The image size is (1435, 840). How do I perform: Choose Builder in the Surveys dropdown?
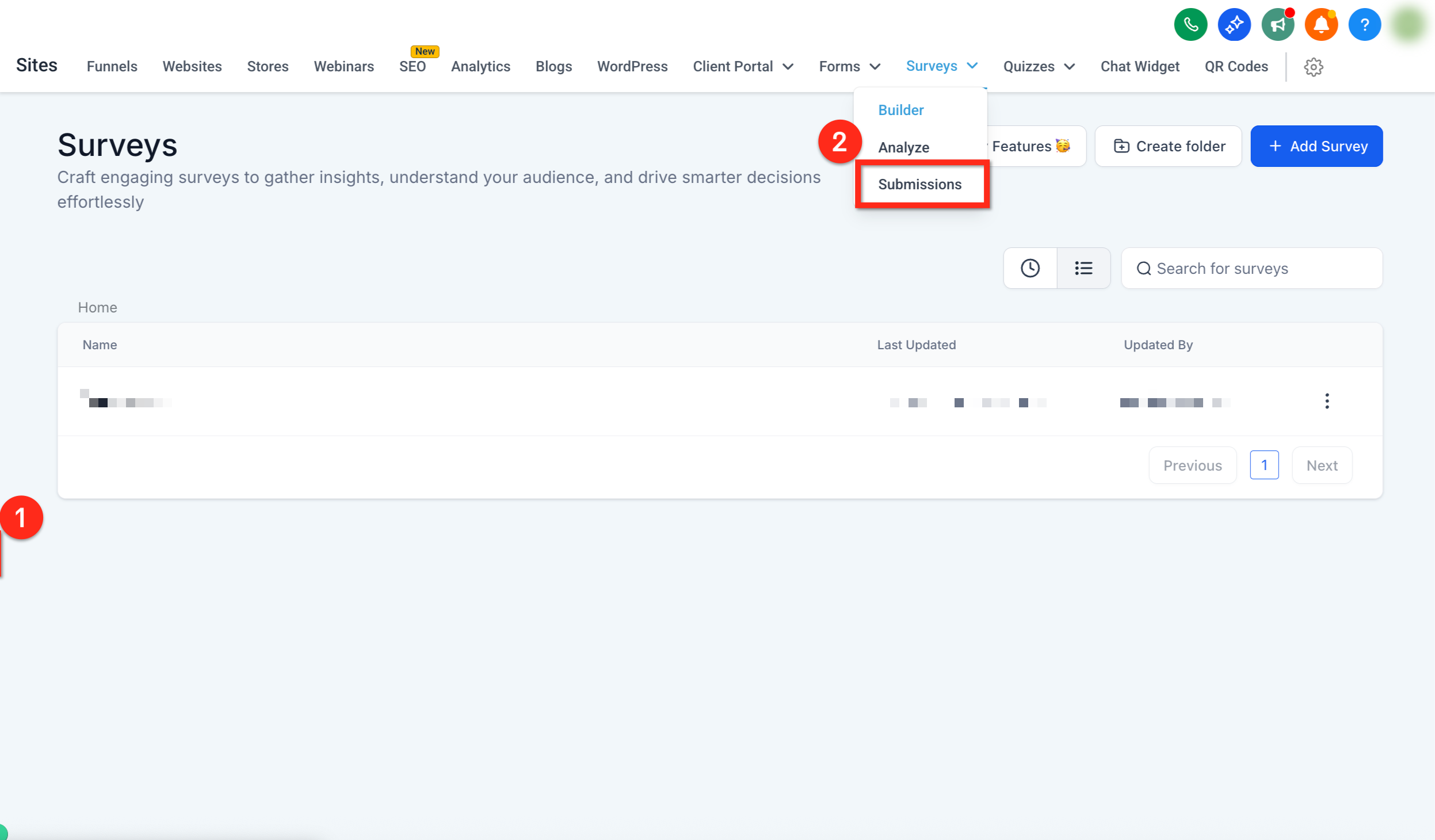point(900,110)
